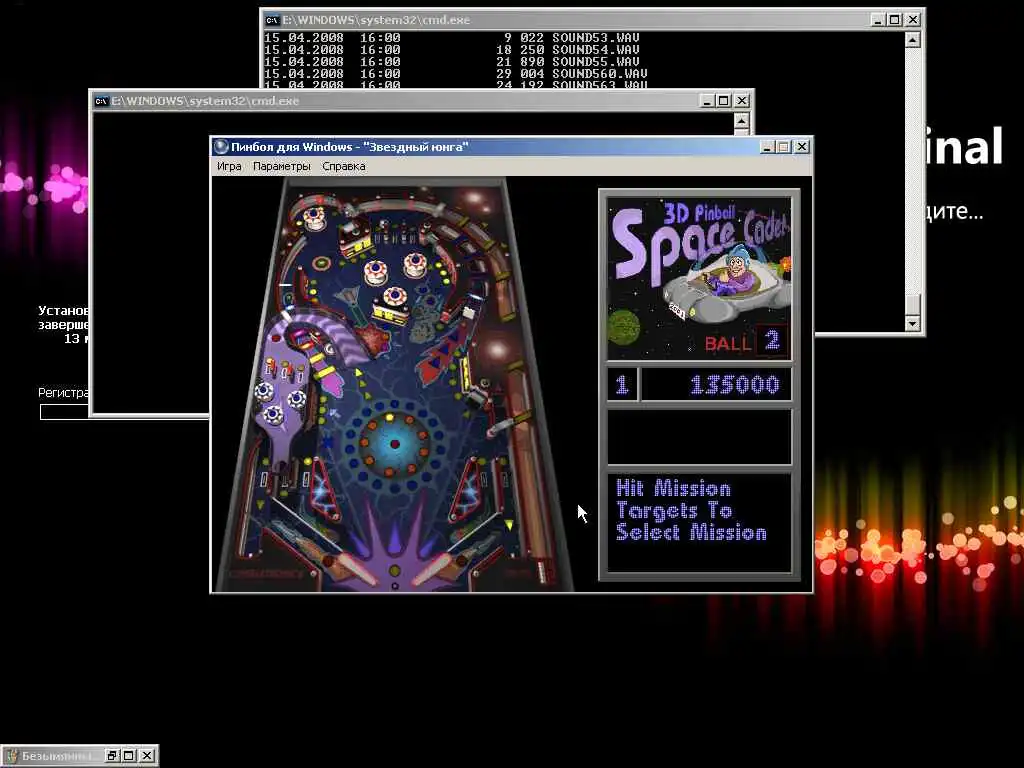Click the SOUND54.WAV line in cmd output

coord(452,50)
